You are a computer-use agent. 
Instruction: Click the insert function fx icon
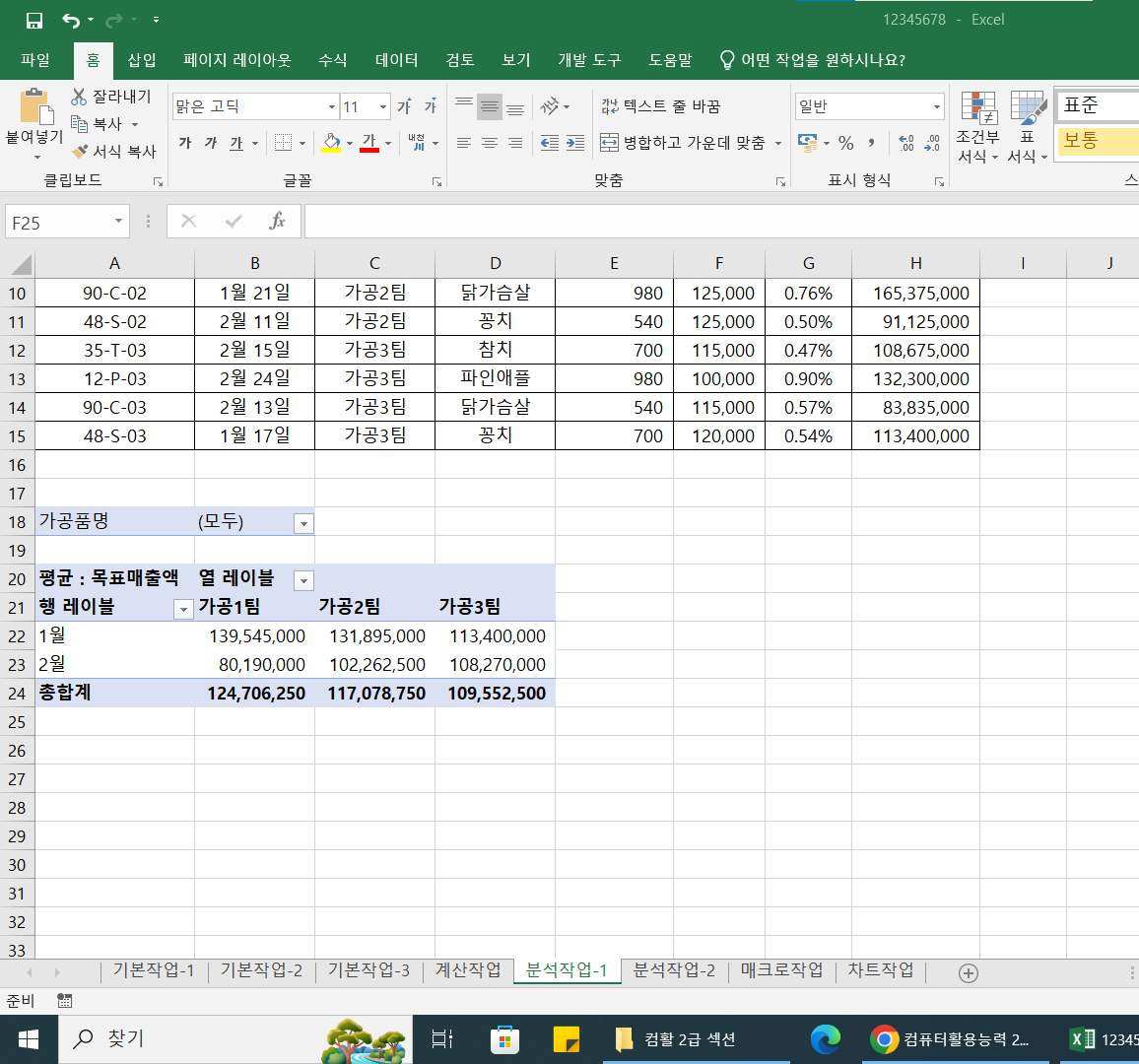[x=277, y=222]
